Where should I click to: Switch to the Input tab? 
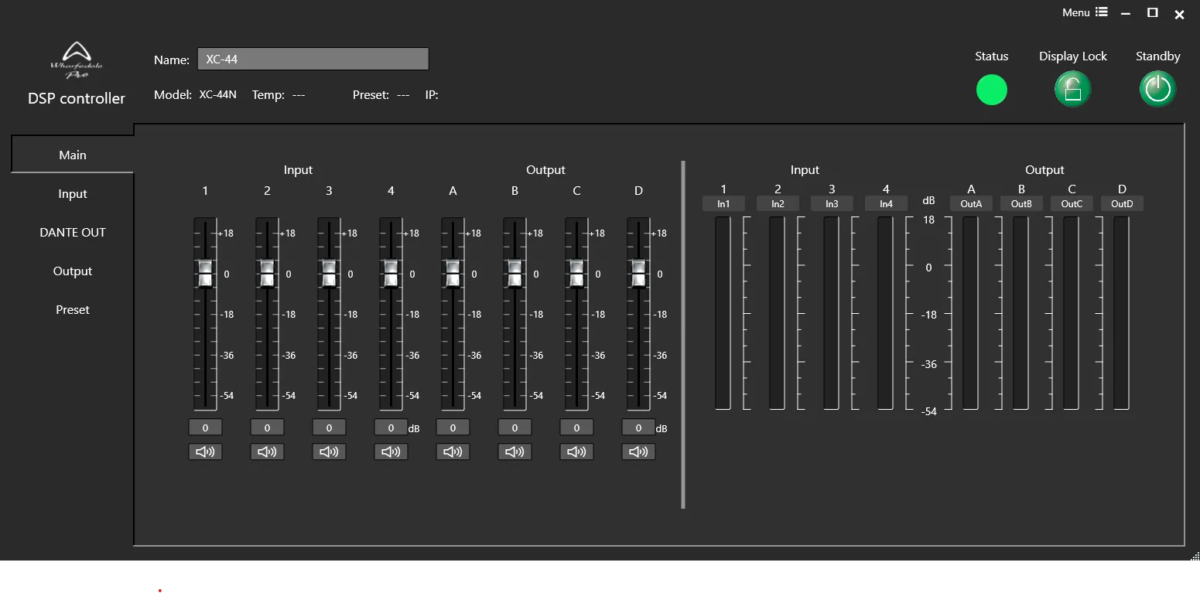[x=72, y=194]
